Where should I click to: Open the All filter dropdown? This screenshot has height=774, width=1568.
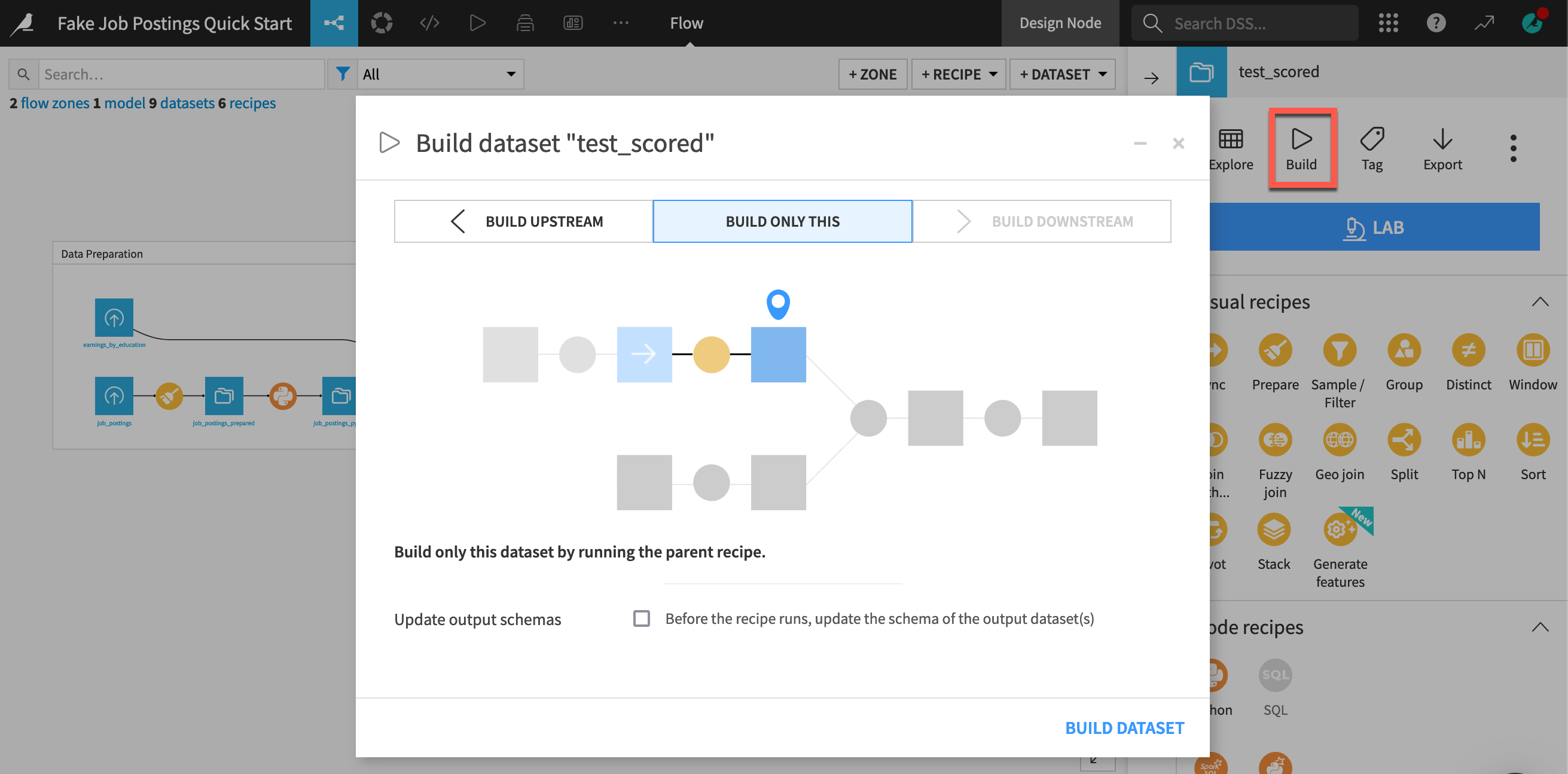pos(440,74)
